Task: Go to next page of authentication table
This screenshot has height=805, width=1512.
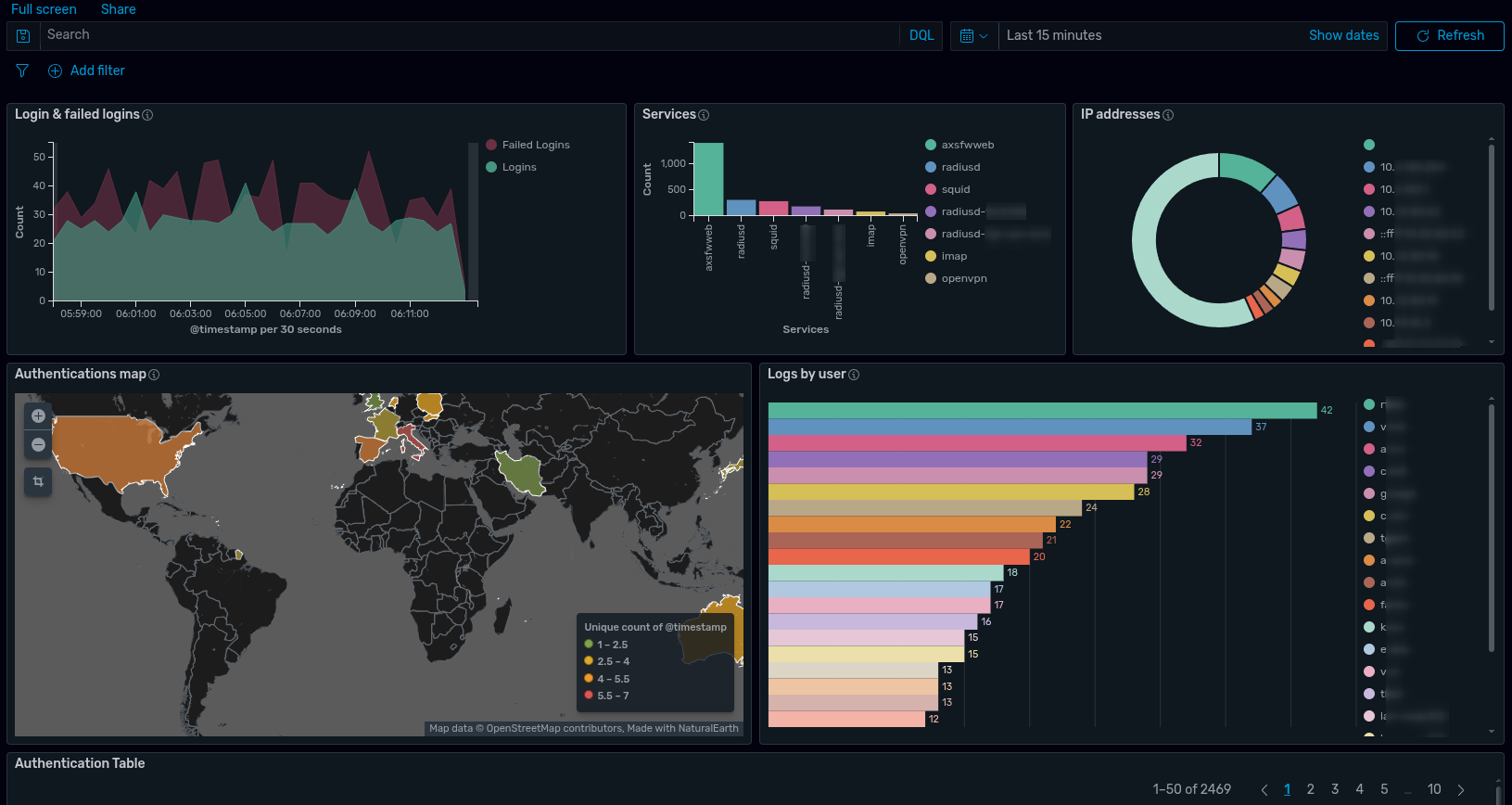Action: click(x=1461, y=790)
